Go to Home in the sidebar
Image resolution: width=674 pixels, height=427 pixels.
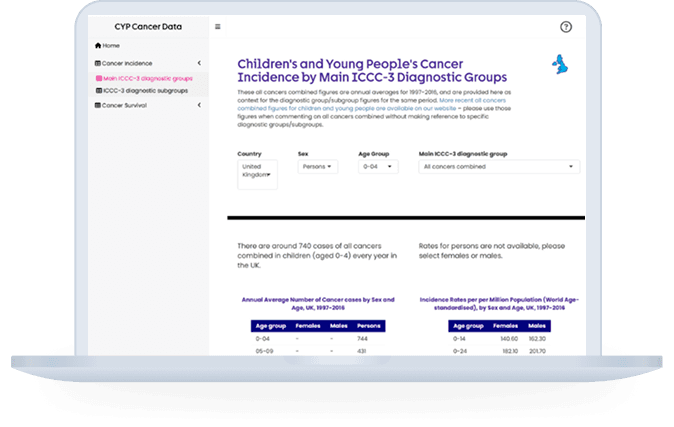click(110, 45)
